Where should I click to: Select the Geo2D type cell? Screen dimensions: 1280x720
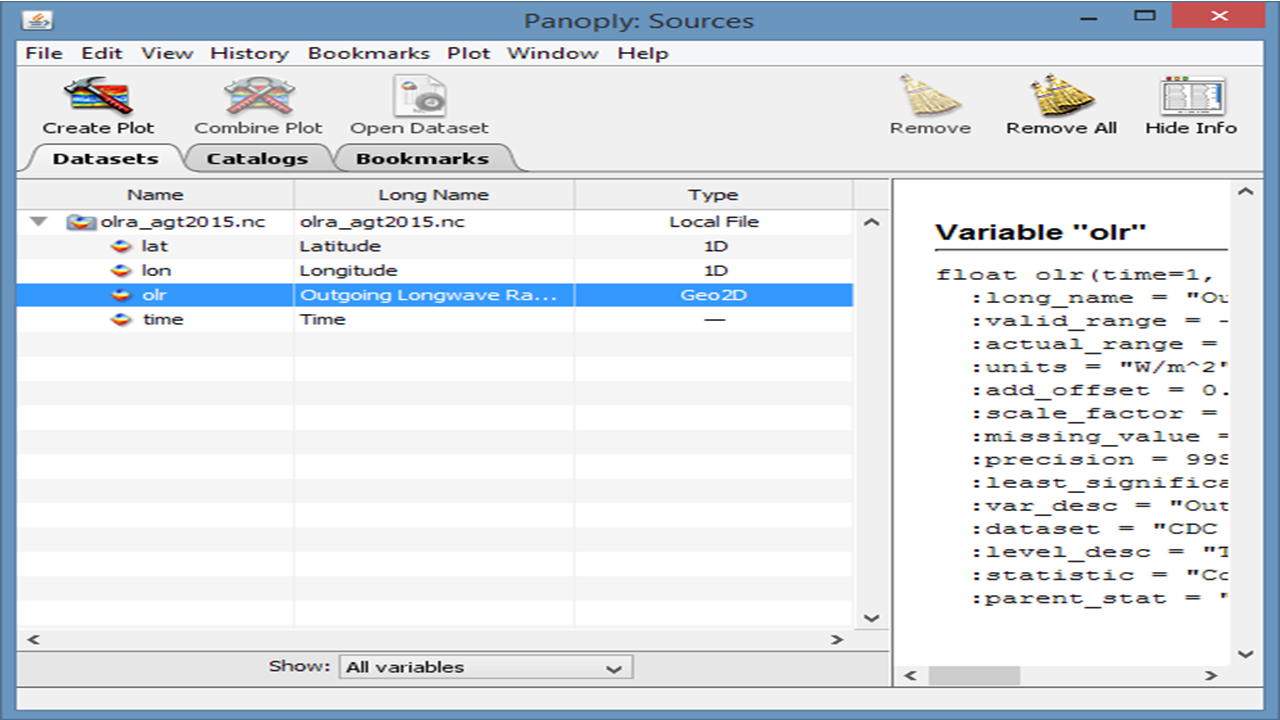713,295
